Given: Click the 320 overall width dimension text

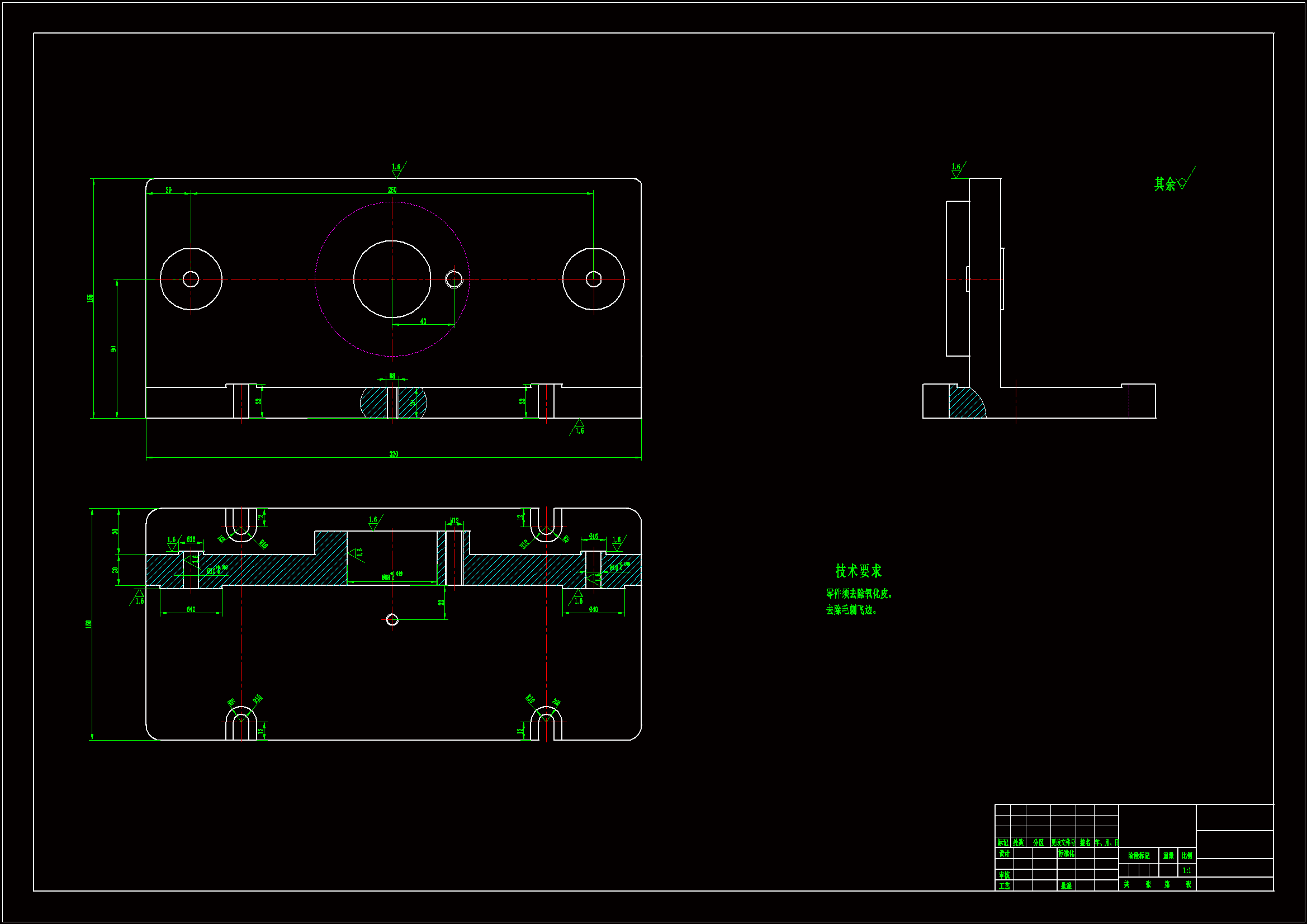Looking at the screenshot, I should click(x=394, y=454).
